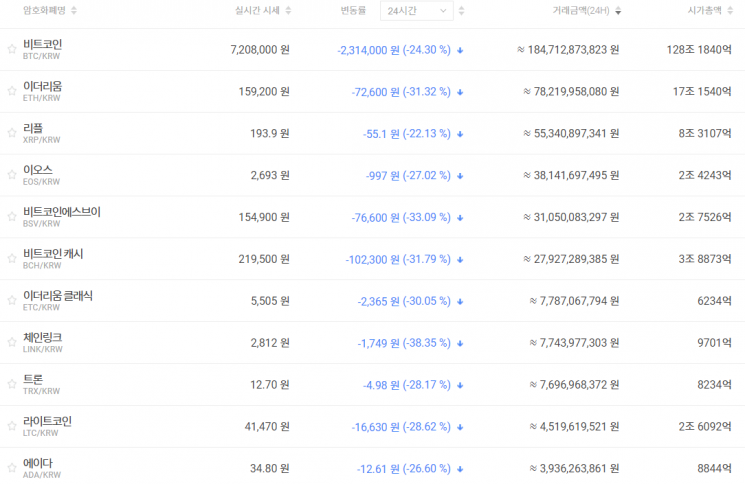This screenshot has width=745, height=484.
Task: Click the down arrow beside -30.05 %
Action: 460,301
